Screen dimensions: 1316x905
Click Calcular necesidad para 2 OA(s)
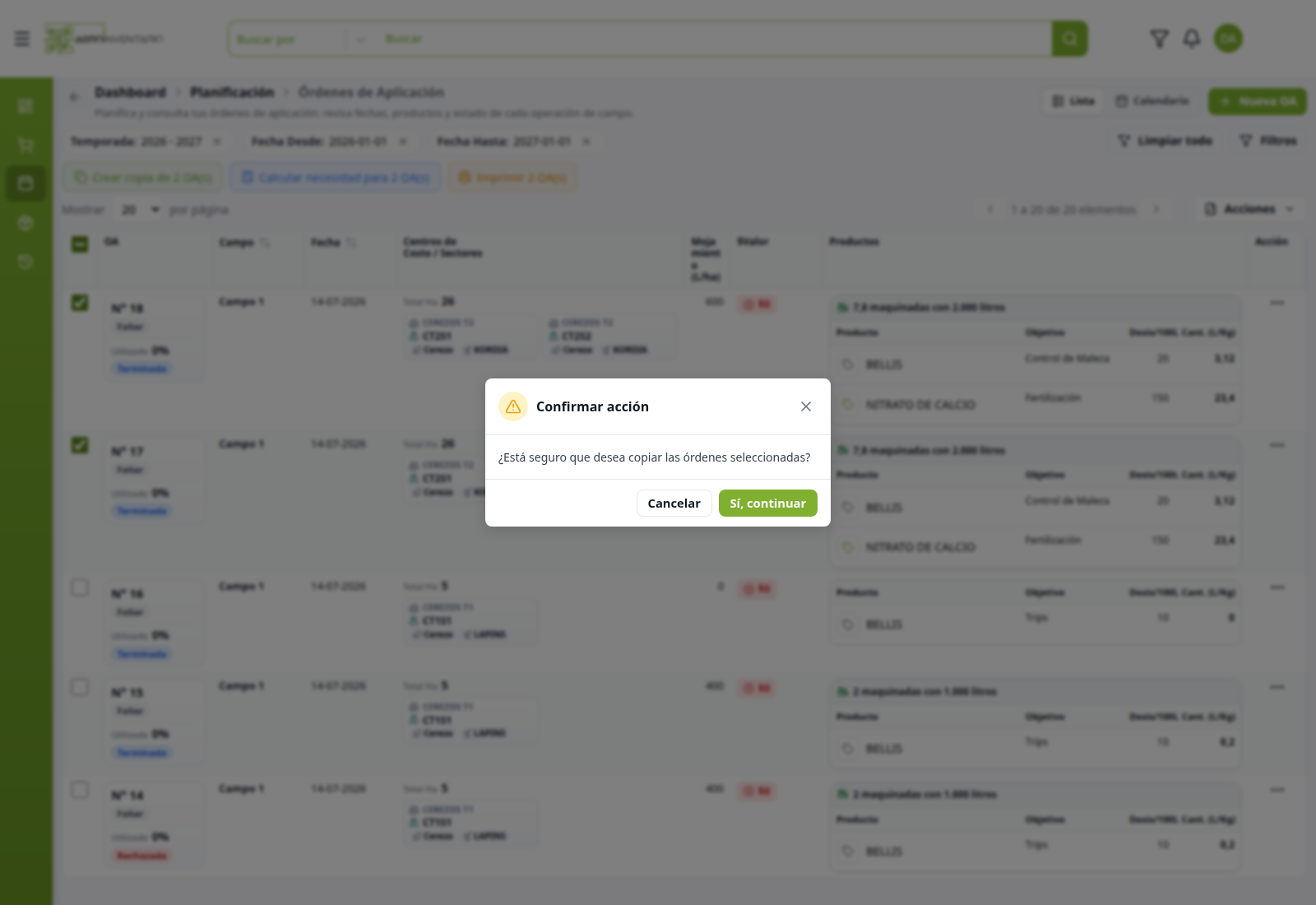pos(336,178)
